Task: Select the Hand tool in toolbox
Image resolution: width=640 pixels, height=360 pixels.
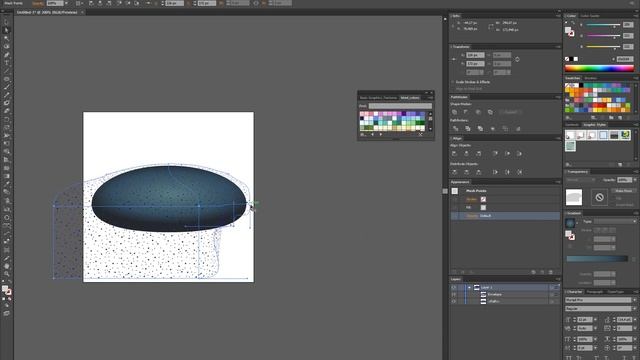Action: point(6,266)
